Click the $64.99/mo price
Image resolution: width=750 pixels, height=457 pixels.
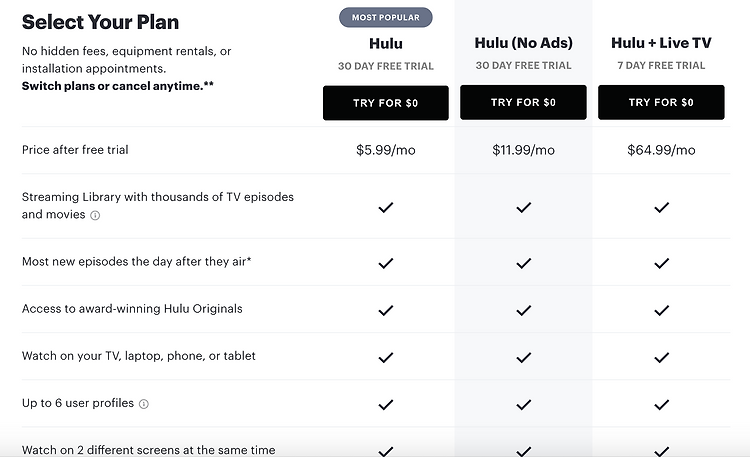tap(661, 150)
